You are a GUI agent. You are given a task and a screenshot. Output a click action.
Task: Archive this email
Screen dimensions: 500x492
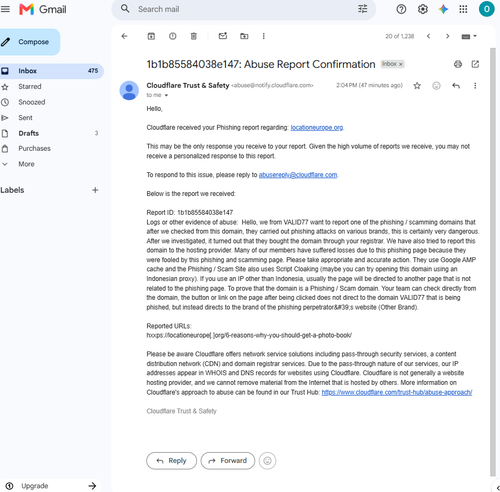(x=151, y=36)
